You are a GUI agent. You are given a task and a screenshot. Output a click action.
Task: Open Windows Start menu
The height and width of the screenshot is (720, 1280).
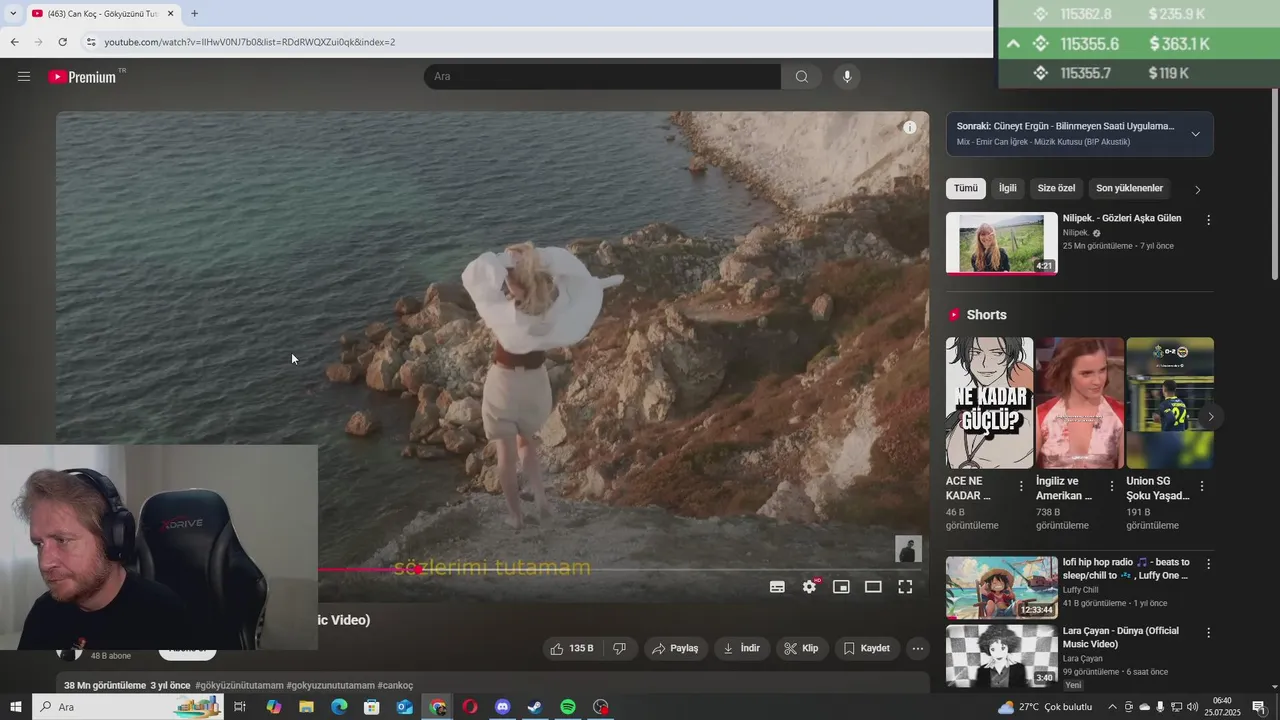coord(16,707)
